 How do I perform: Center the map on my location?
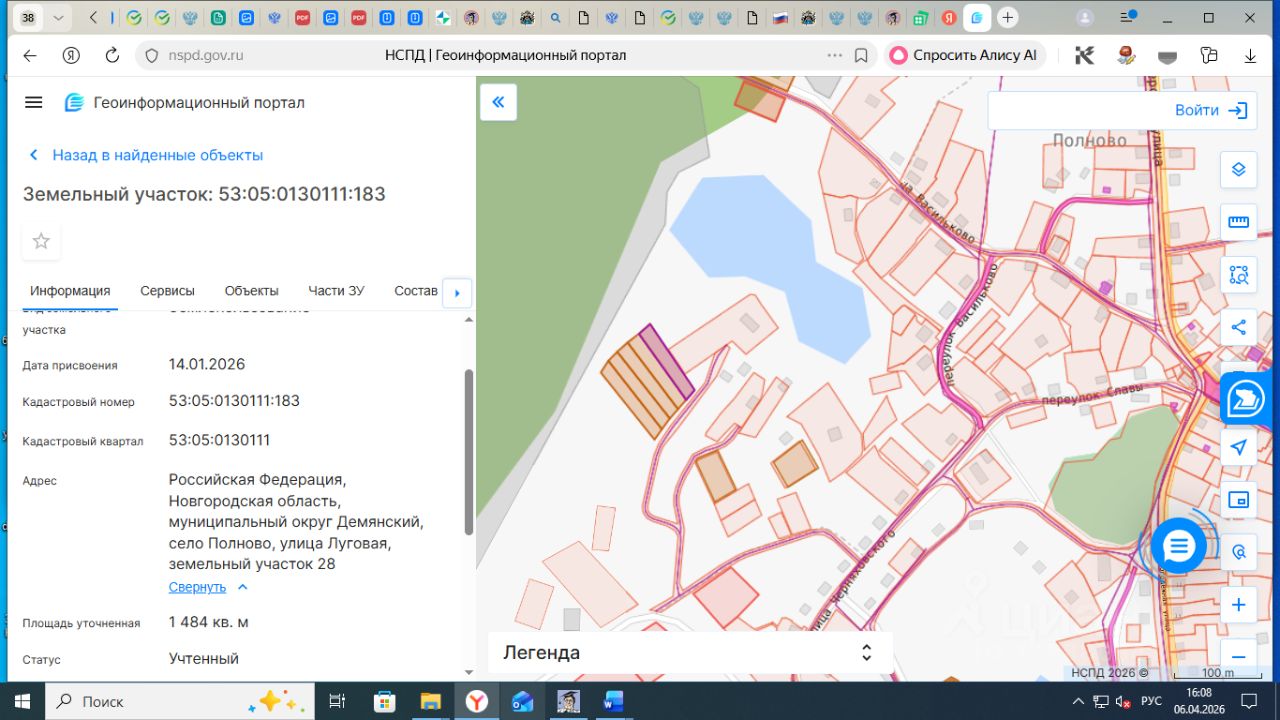pyautogui.click(x=1238, y=447)
